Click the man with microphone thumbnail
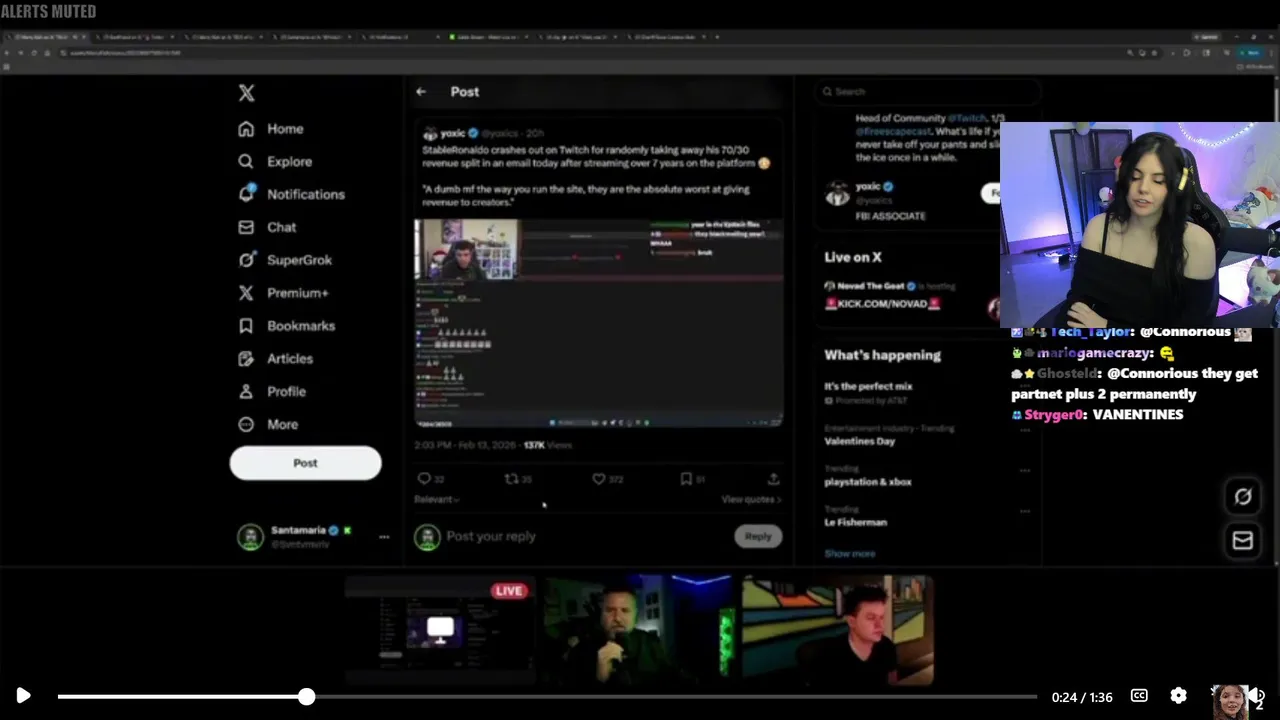This screenshot has width=1280, height=720. coord(638,631)
